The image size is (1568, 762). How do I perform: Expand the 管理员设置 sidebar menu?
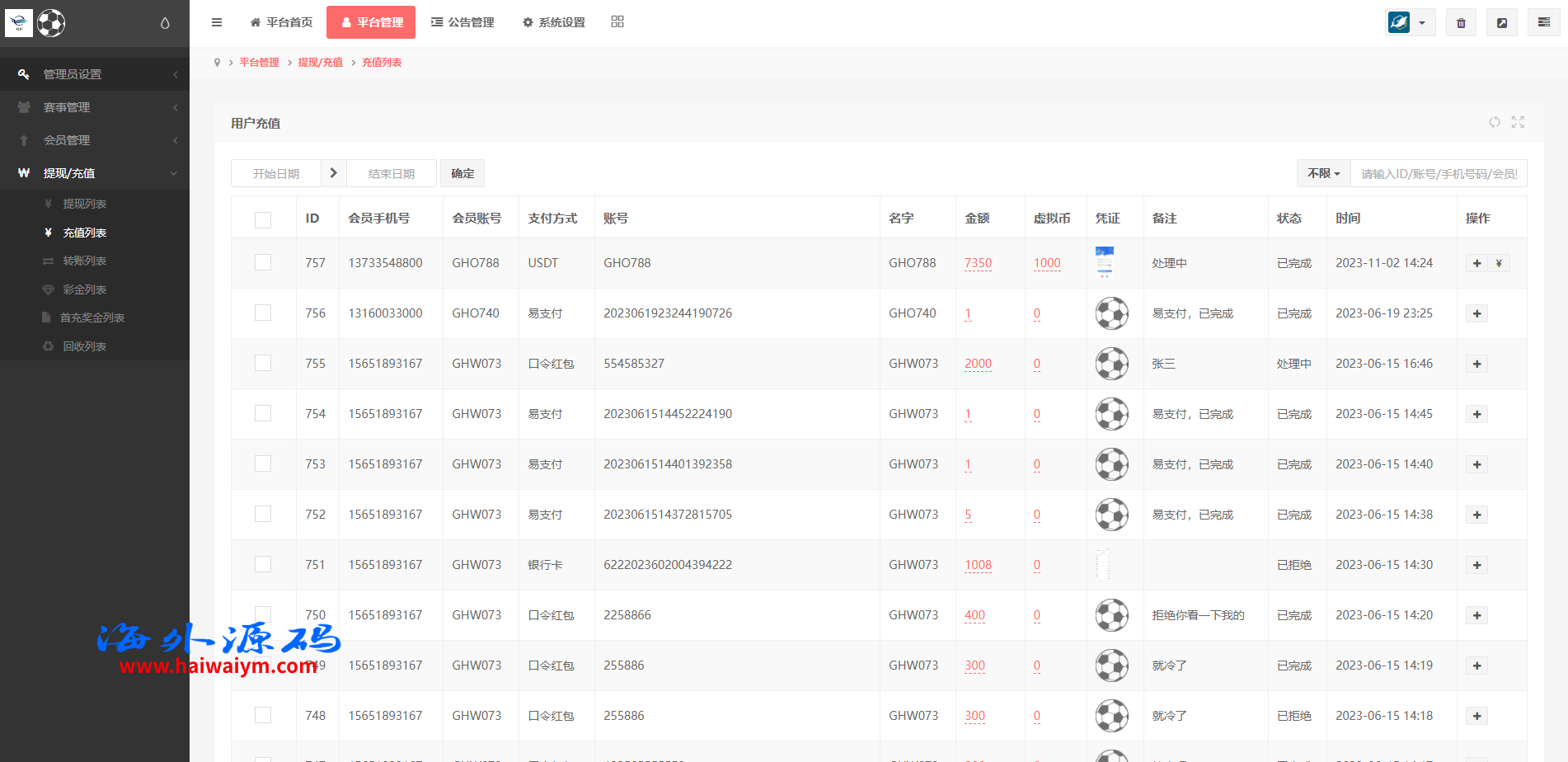(95, 74)
